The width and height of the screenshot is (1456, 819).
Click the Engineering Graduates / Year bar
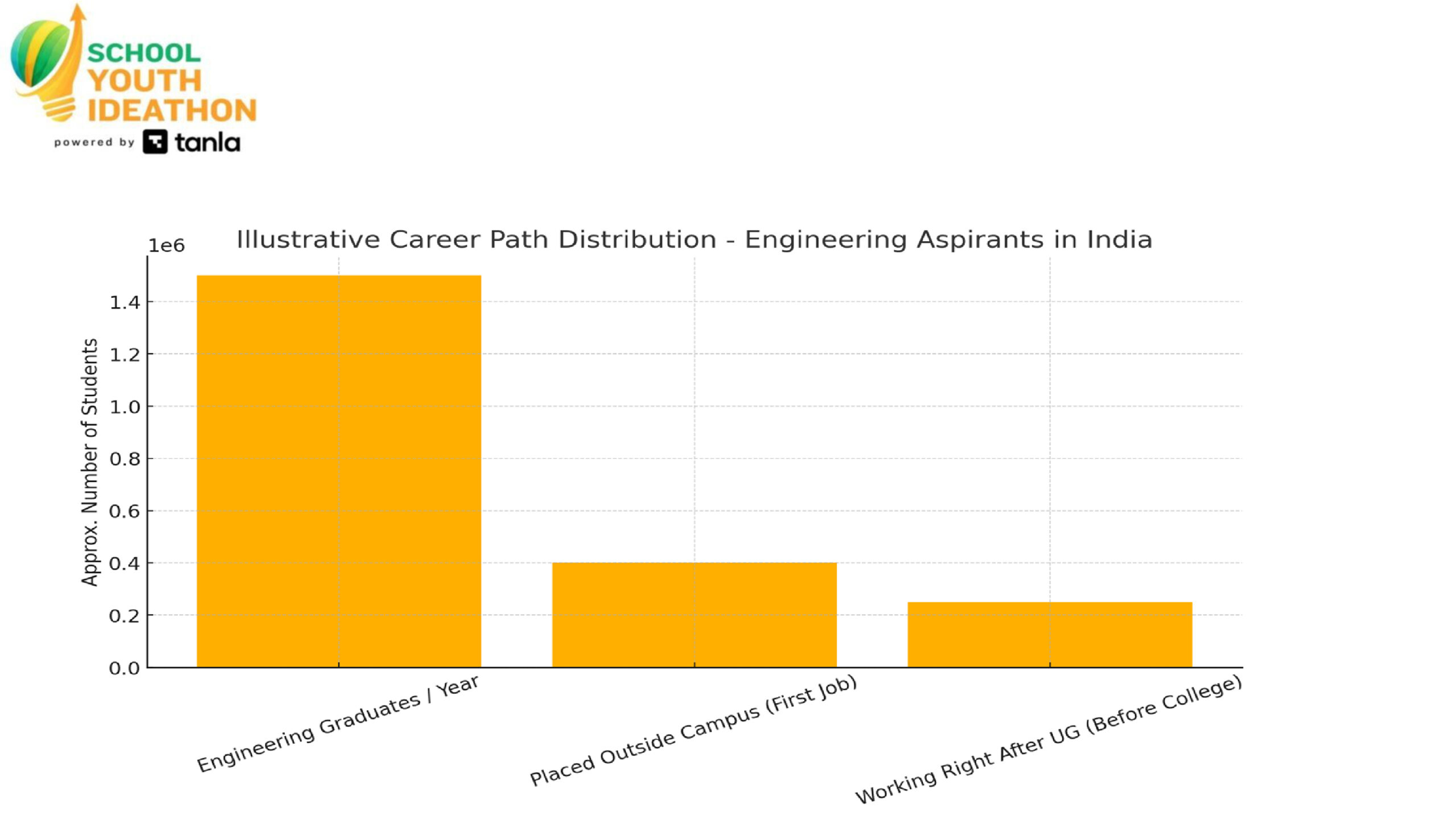click(339, 471)
